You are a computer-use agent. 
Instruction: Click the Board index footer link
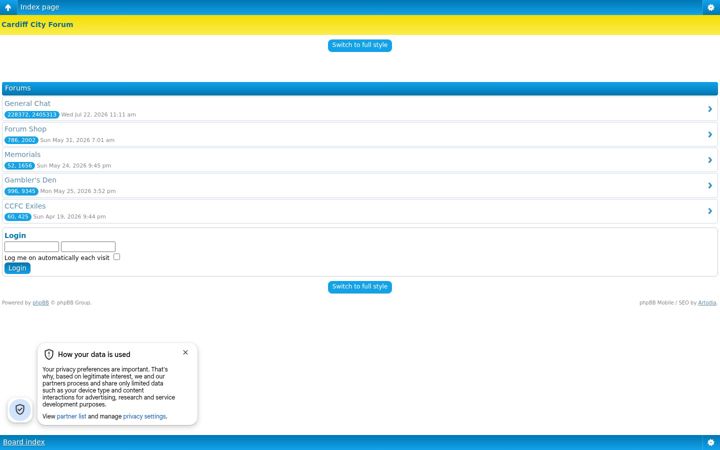pyautogui.click(x=24, y=442)
